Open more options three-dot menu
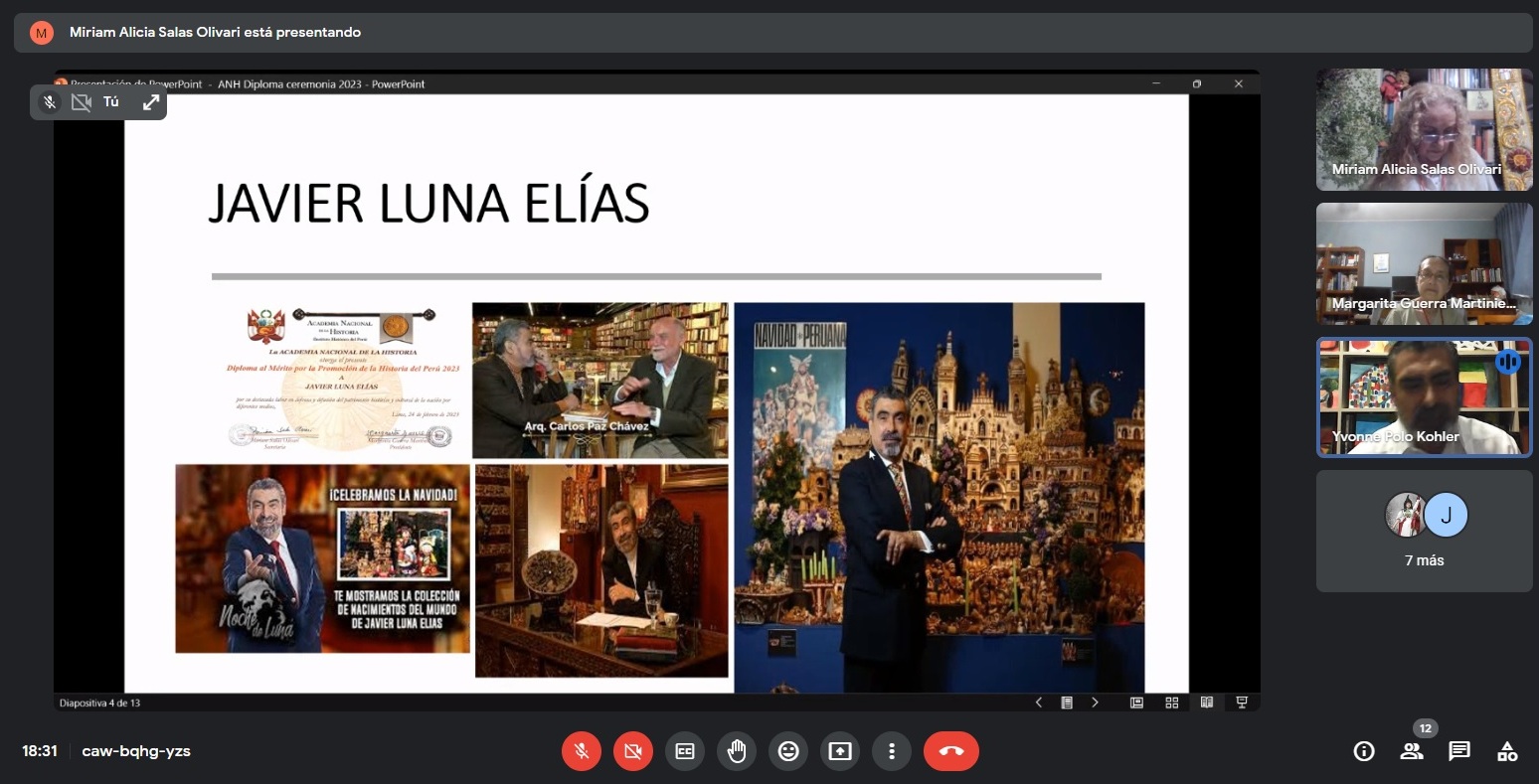Screen dimensions: 1539x784 click(x=892, y=751)
